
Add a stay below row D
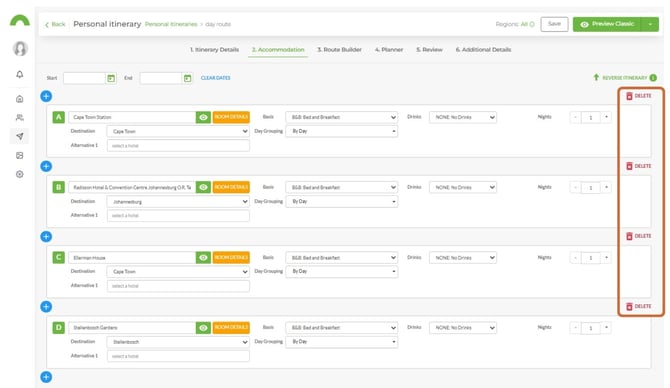(46, 377)
